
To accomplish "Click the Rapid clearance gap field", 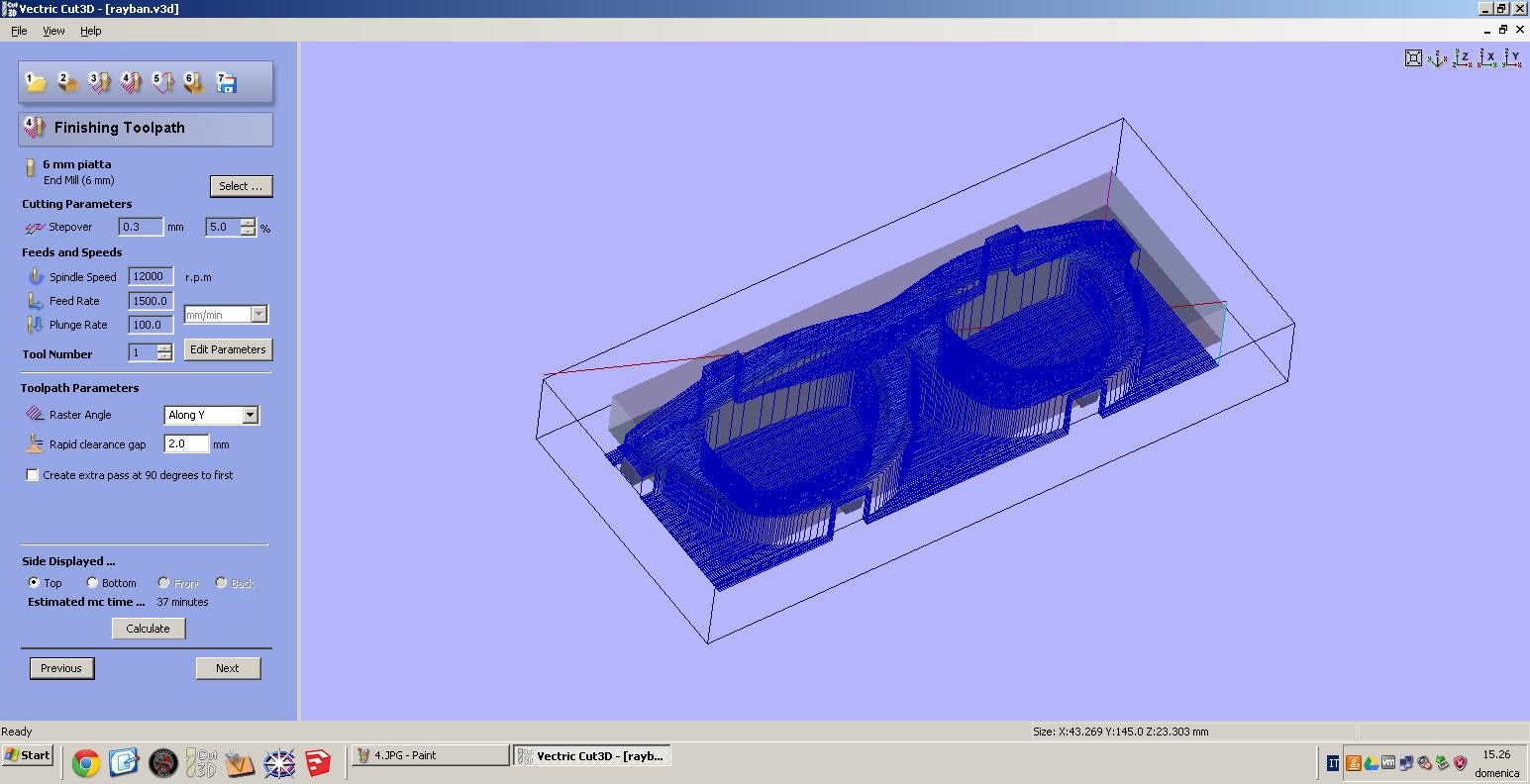I will 186,443.
